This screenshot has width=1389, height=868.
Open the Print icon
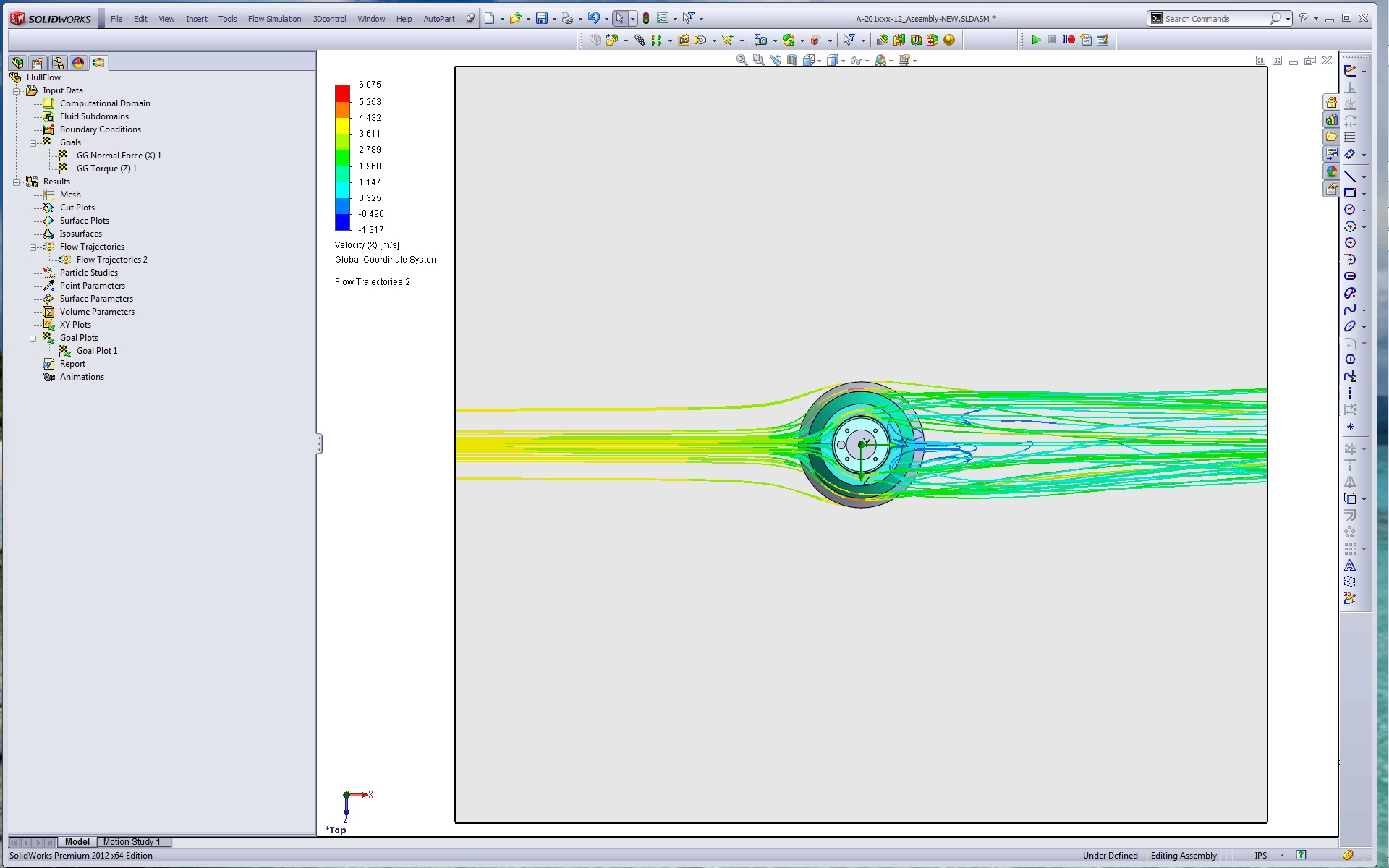coord(567,19)
